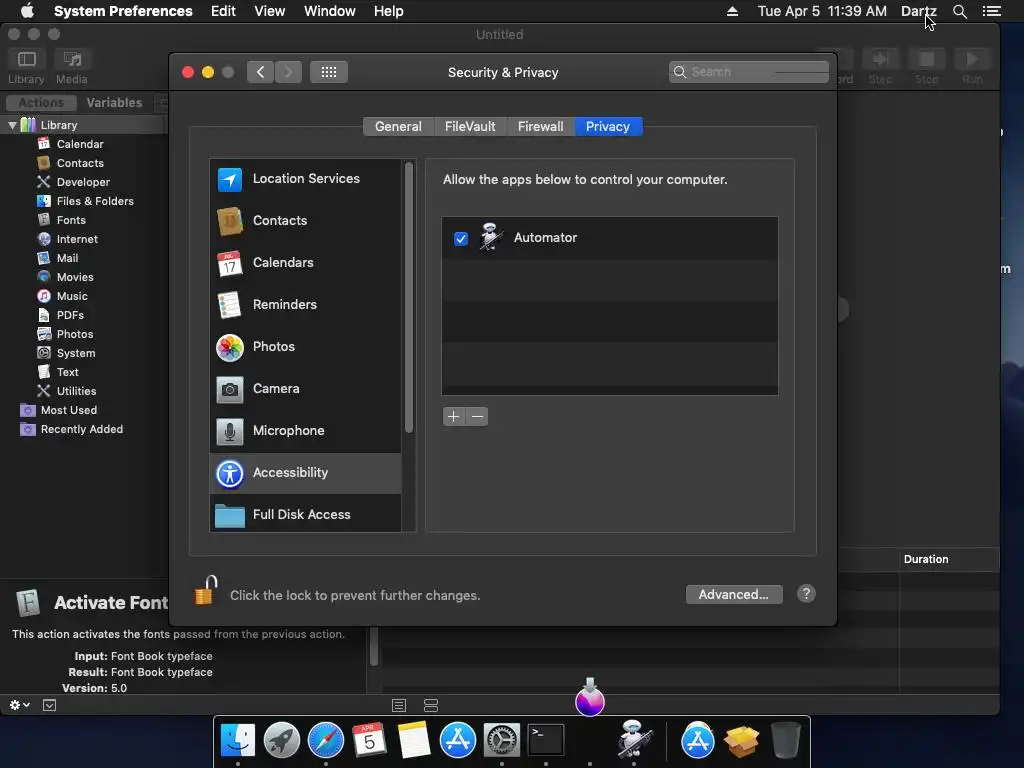Image resolution: width=1024 pixels, height=768 pixels.
Task: Select Microphone in the privacy list
Action: pyautogui.click(x=305, y=430)
